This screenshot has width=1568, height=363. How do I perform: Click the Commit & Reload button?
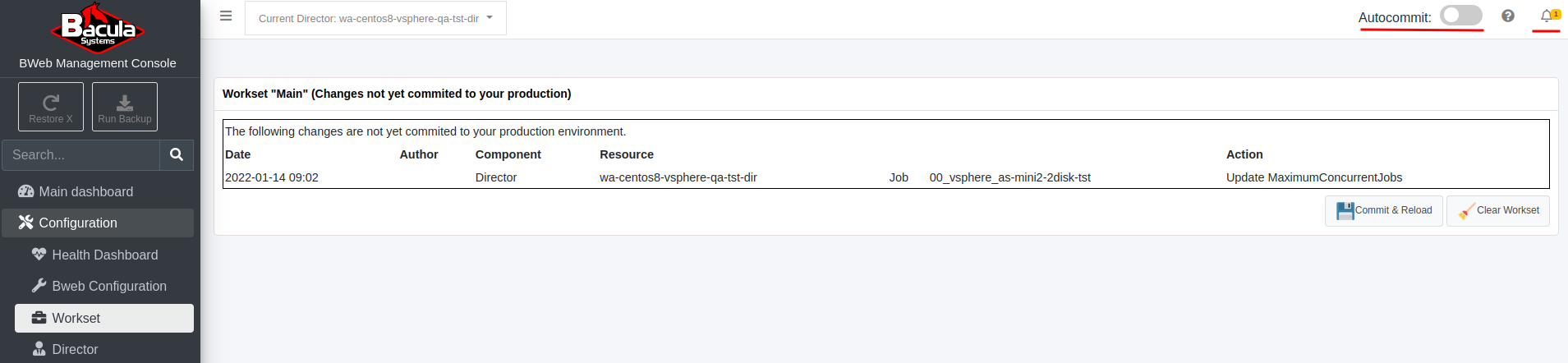[1384, 211]
